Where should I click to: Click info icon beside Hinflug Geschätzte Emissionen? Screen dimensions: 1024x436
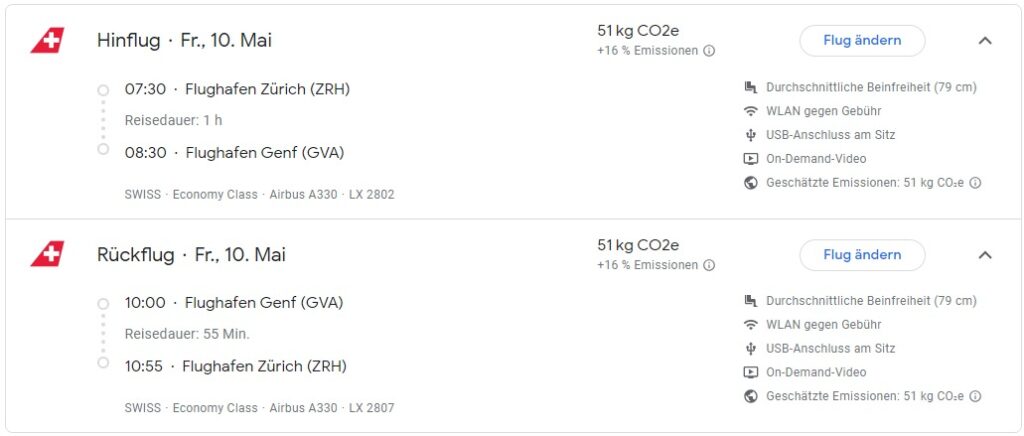point(975,183)
